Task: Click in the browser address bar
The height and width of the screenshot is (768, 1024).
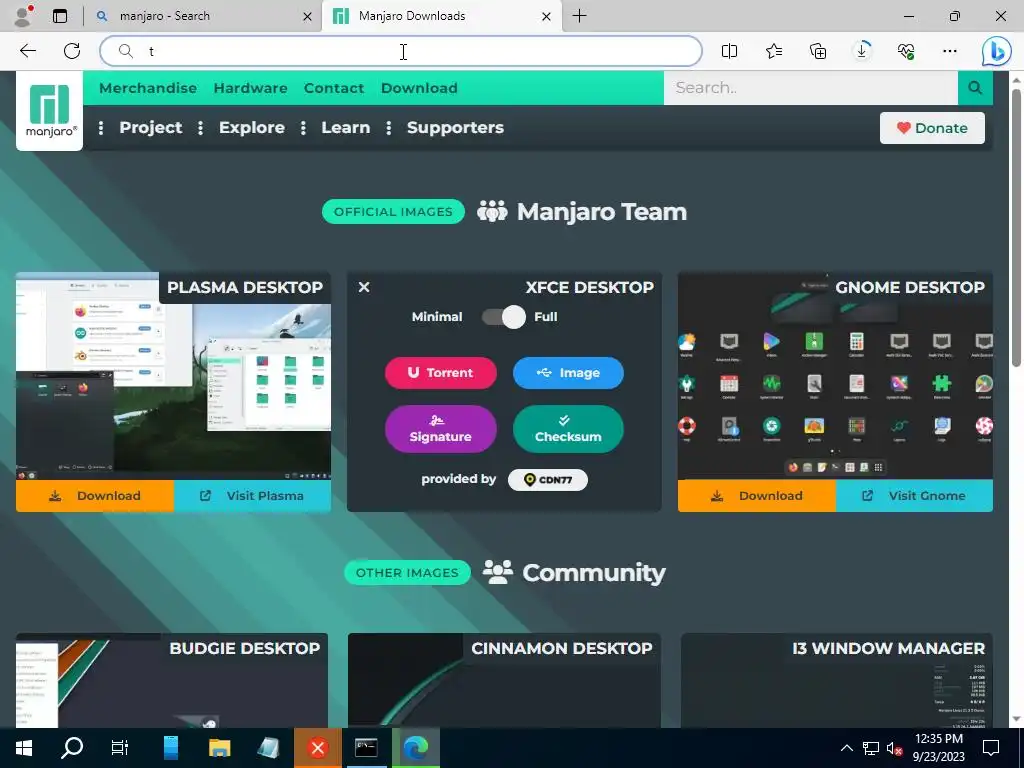Action: pyautogui.click(x=400, y=51)
